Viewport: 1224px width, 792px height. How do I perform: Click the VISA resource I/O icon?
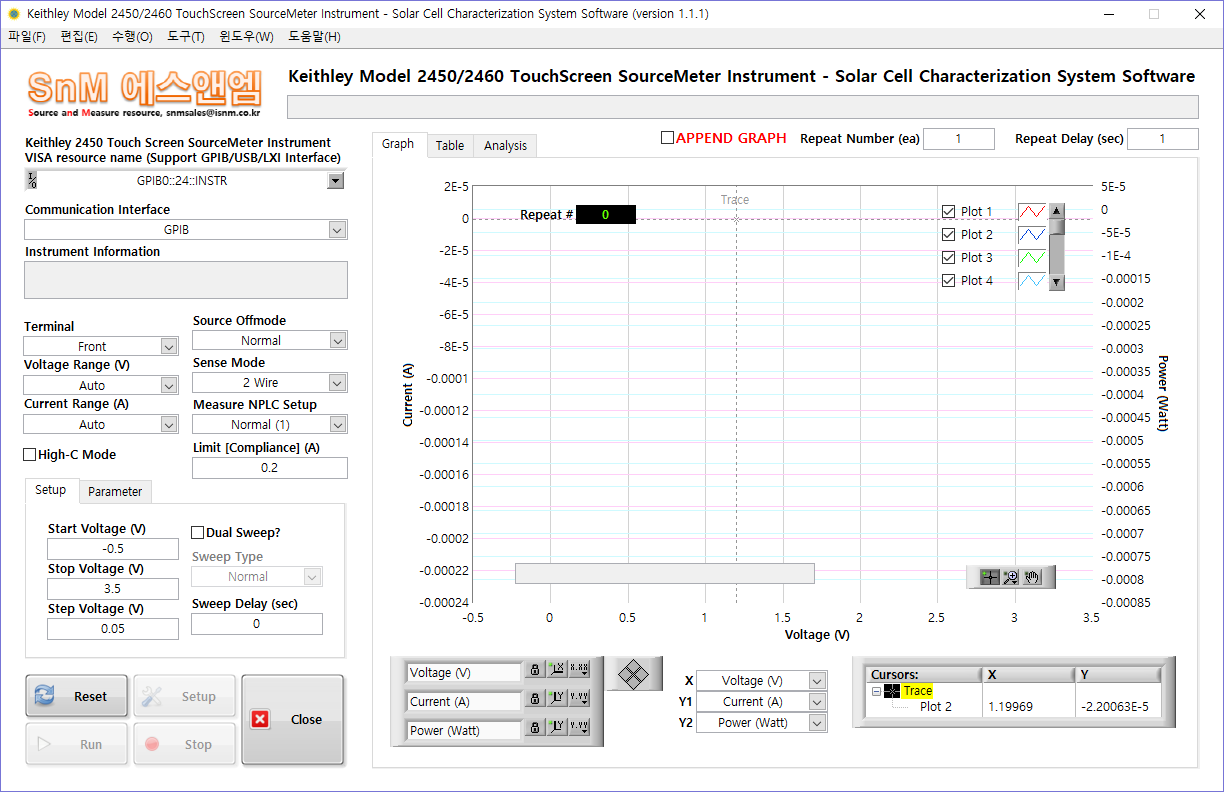32,181
